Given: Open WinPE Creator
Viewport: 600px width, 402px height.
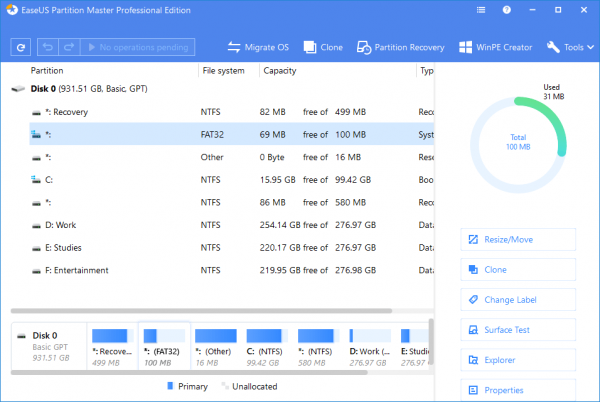Looking at the screenshot, I should point(496,47).
